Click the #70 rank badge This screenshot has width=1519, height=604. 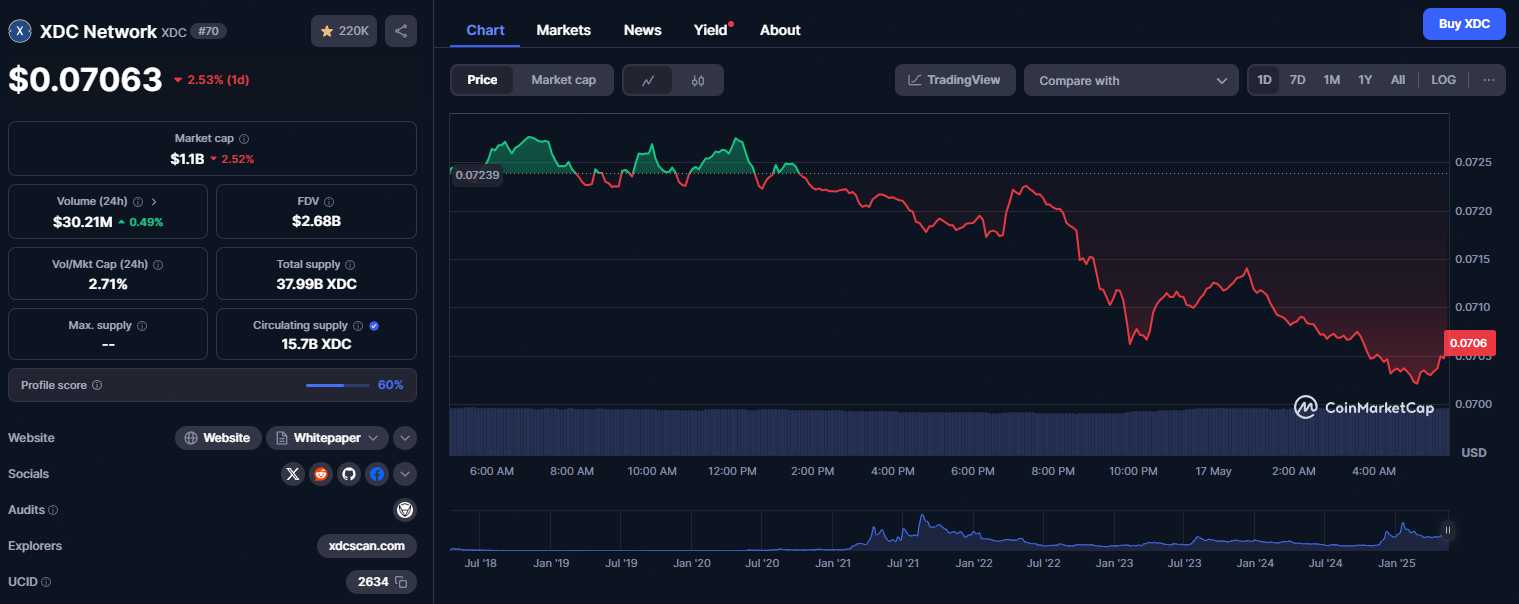pyautogui.click(x=208, y=31)
